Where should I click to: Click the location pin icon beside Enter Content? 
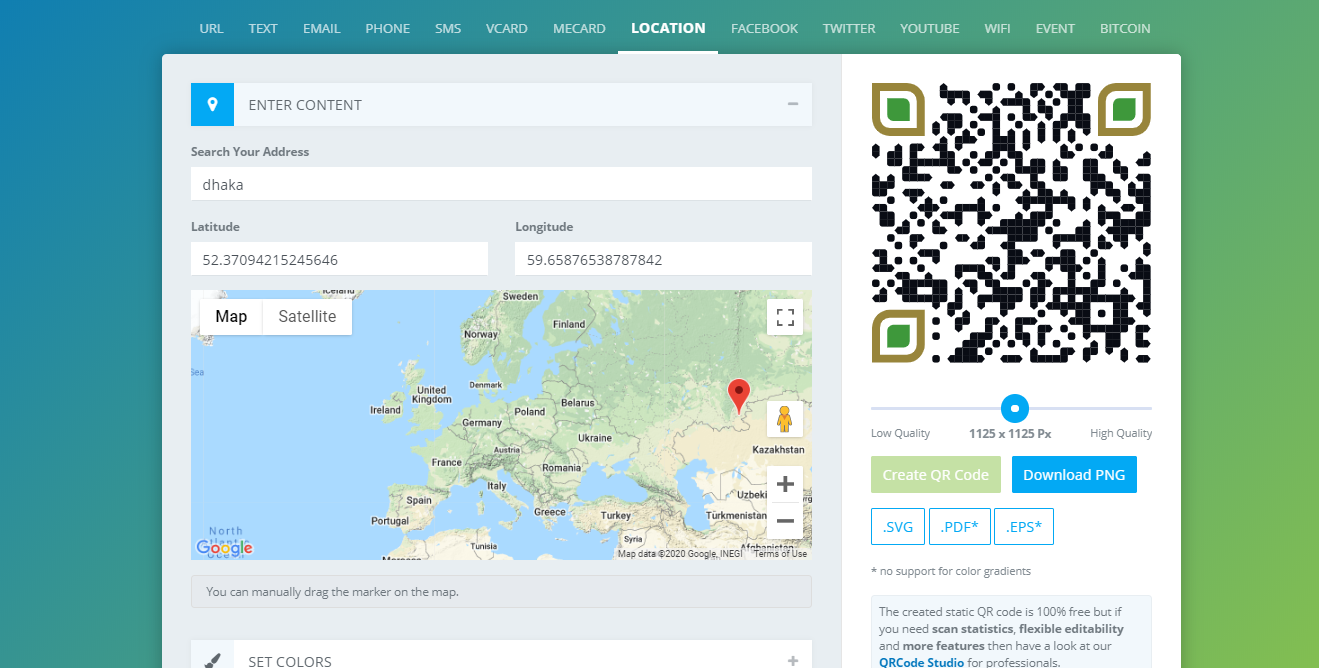(x=212, y=104)
